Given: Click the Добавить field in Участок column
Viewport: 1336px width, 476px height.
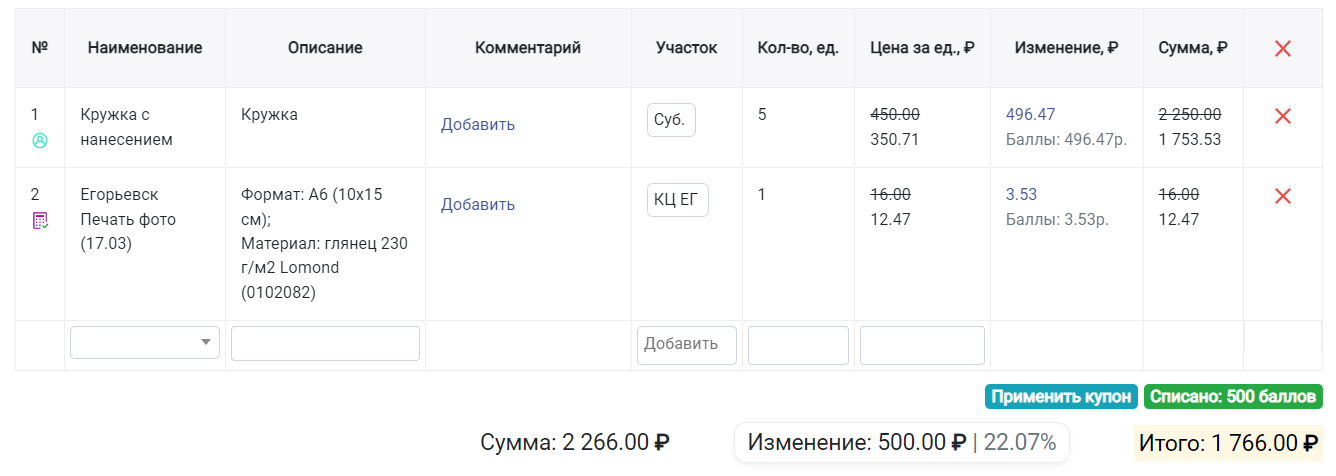Looking at the screenshot, I should (x=687, y=345).
